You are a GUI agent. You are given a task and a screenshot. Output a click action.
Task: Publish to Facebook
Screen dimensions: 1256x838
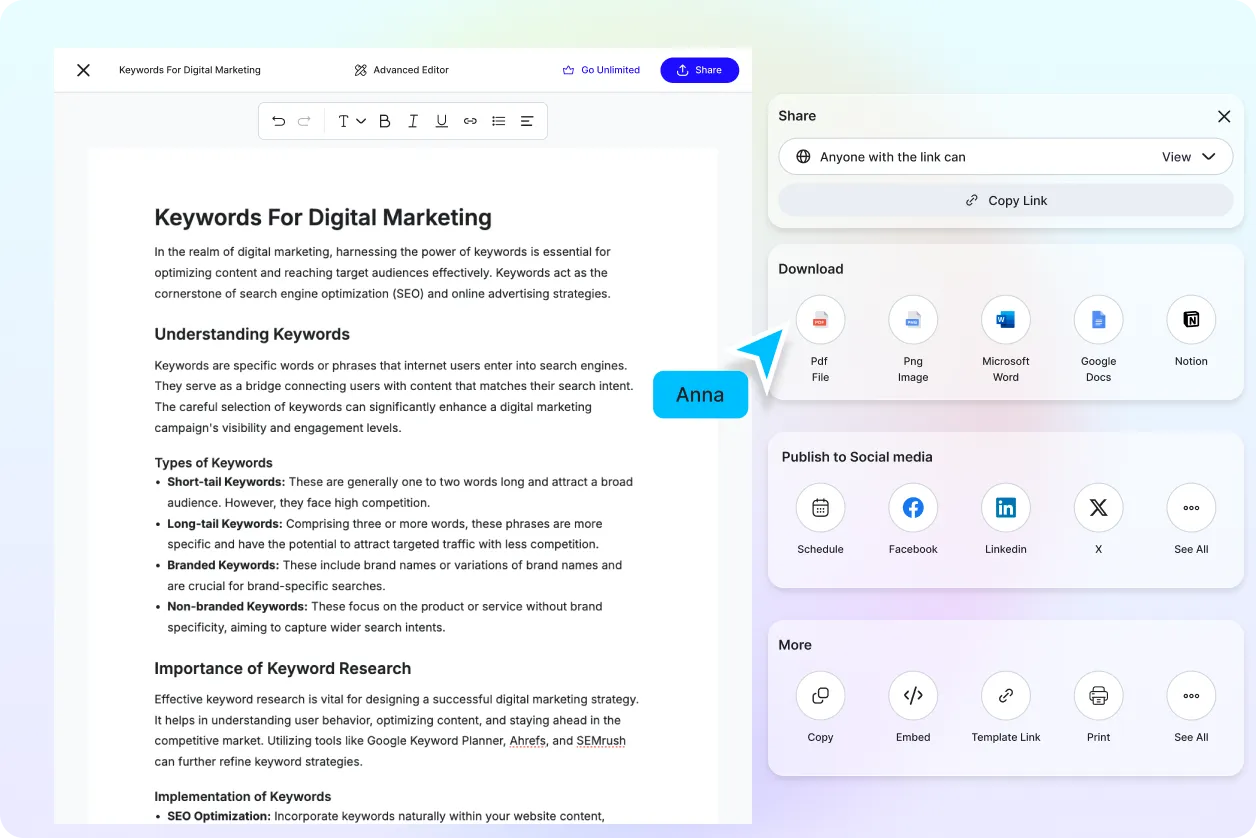(x=913, y=508)
